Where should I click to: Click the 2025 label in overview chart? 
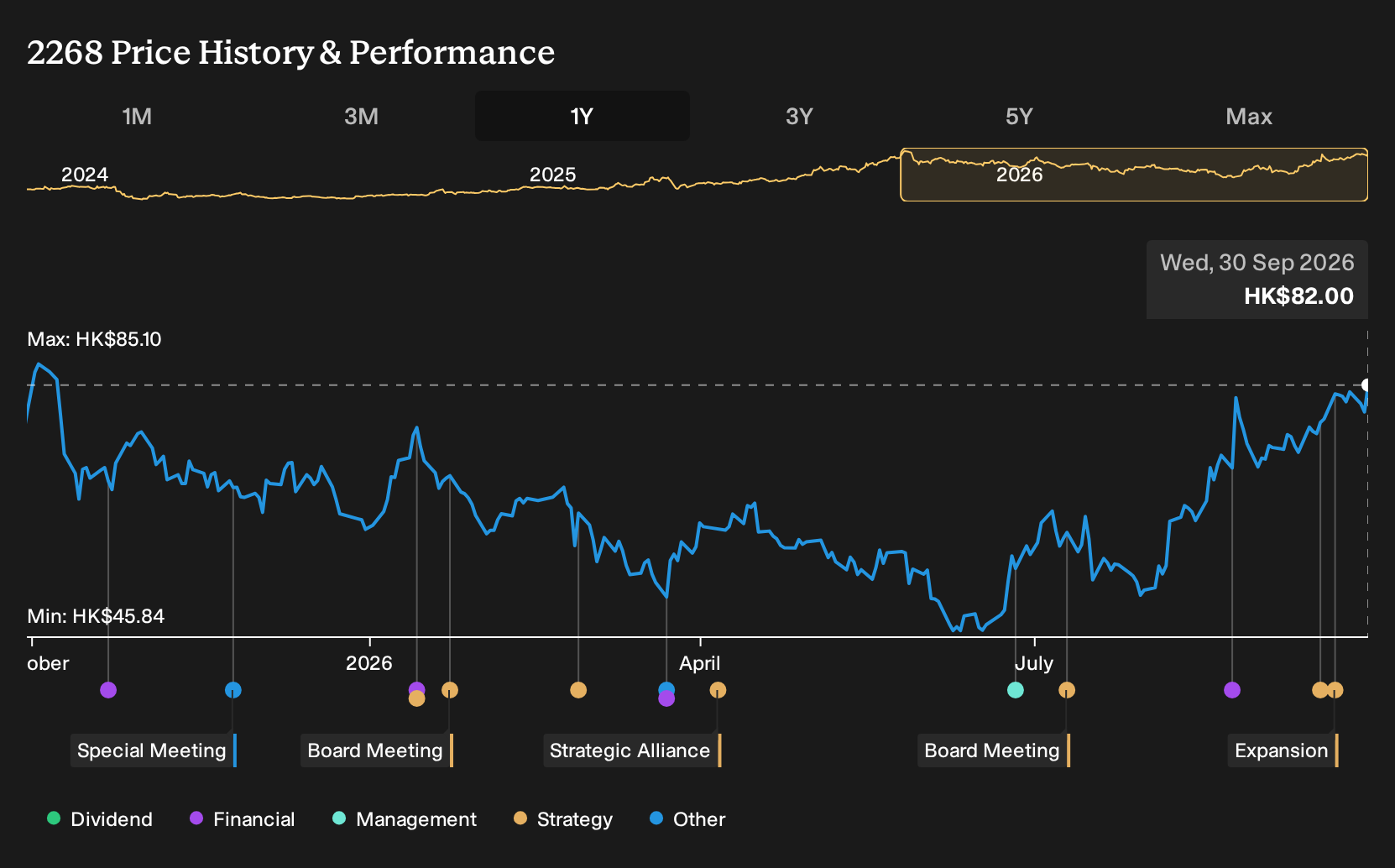pyautogui.click(x=552, y=175)
